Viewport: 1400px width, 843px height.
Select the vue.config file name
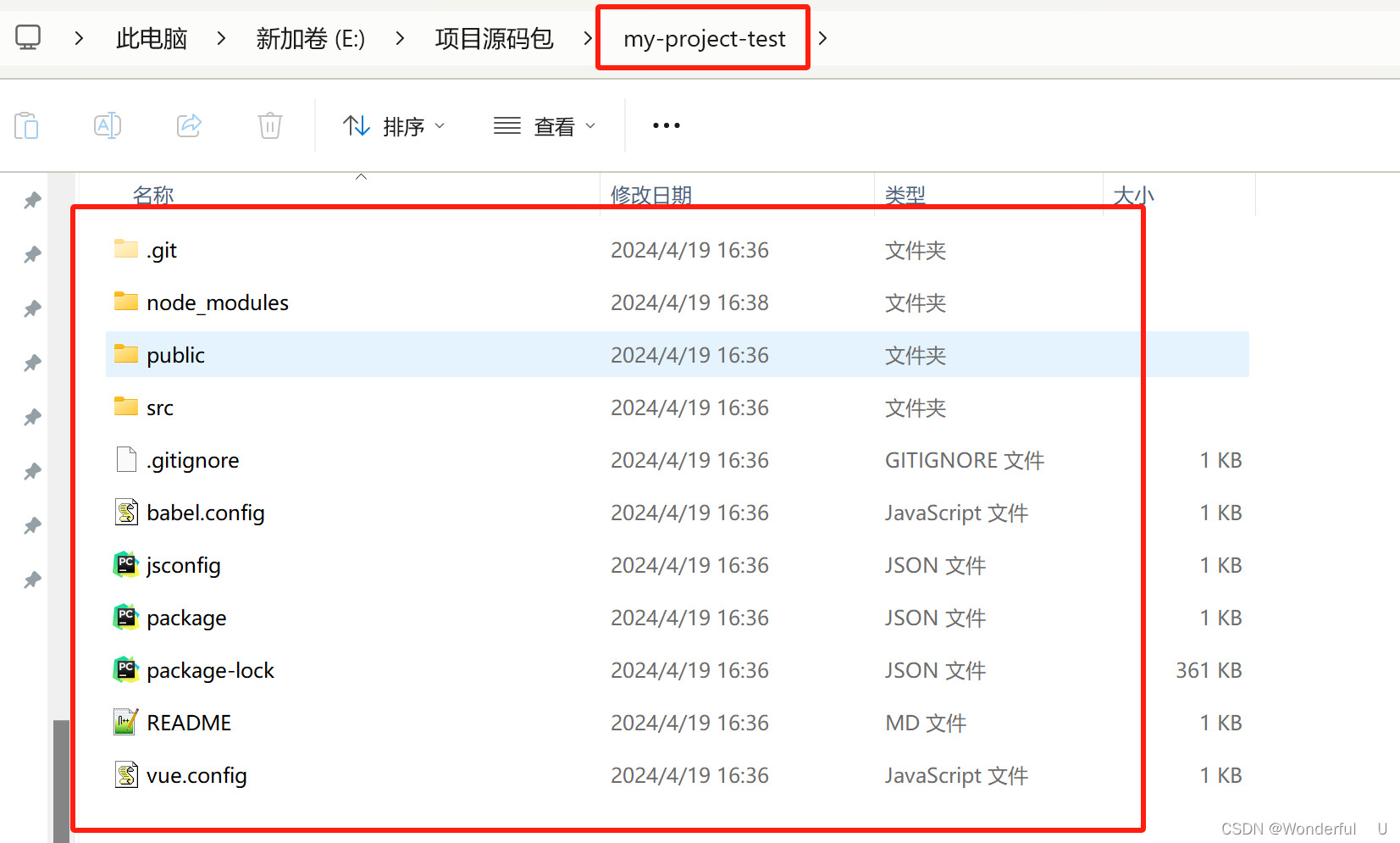(196, 775)
